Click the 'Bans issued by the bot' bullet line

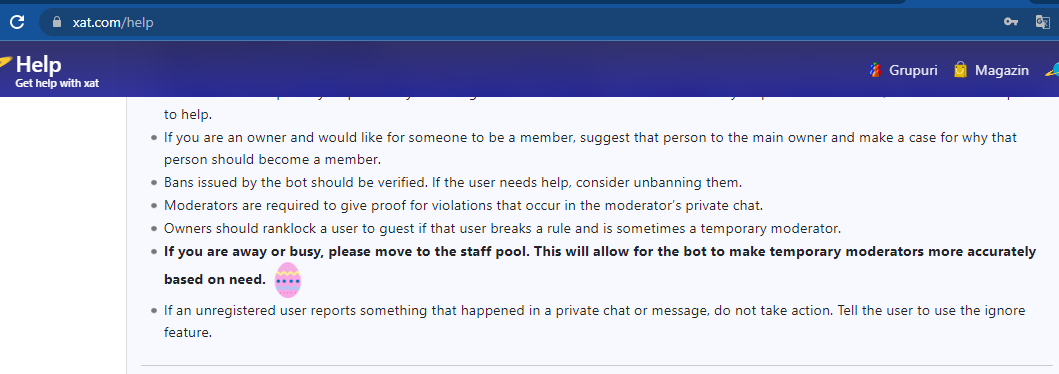[x=453, y=182]
